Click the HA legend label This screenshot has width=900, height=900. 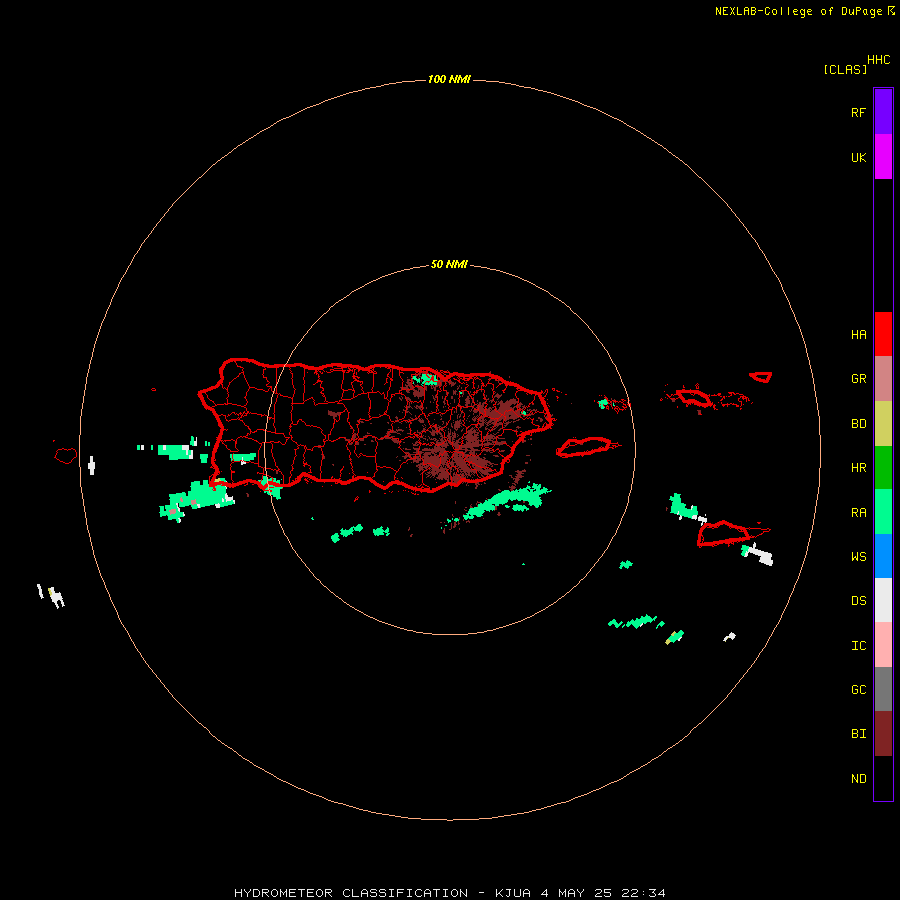[858, 334]
